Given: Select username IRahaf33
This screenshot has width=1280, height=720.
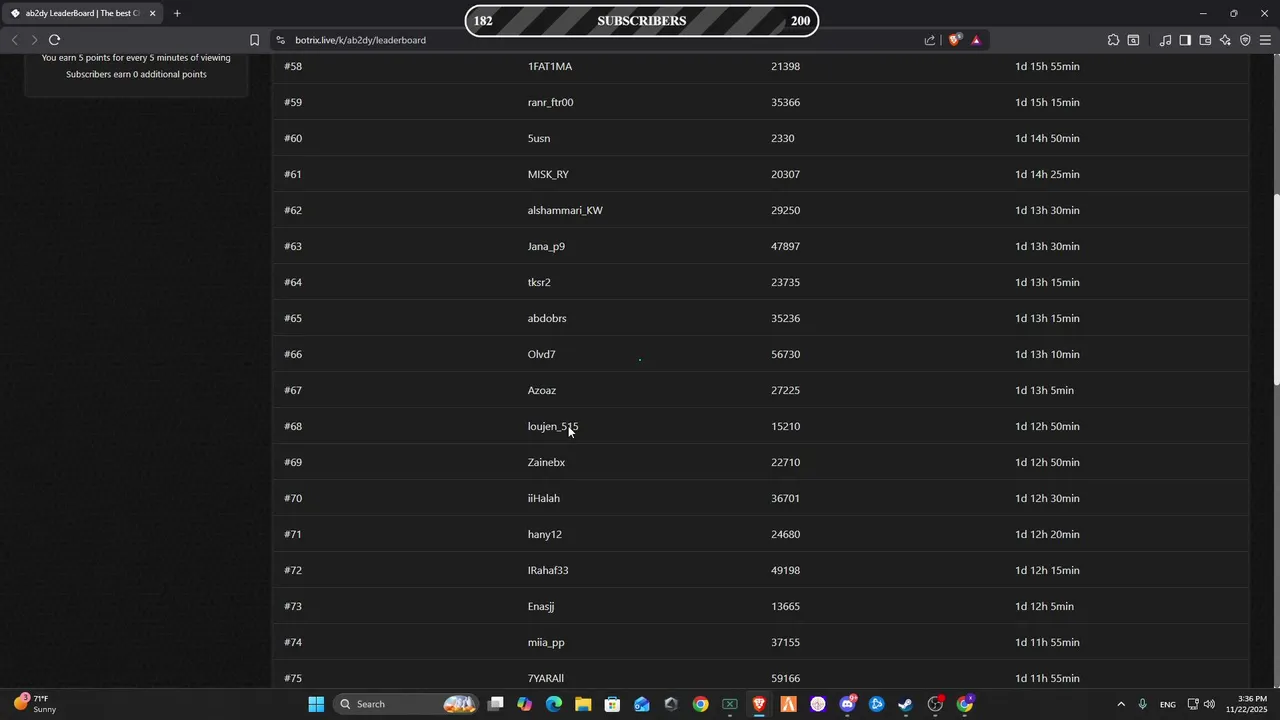Looking at the screenshot, I should [x=548, y=570].
